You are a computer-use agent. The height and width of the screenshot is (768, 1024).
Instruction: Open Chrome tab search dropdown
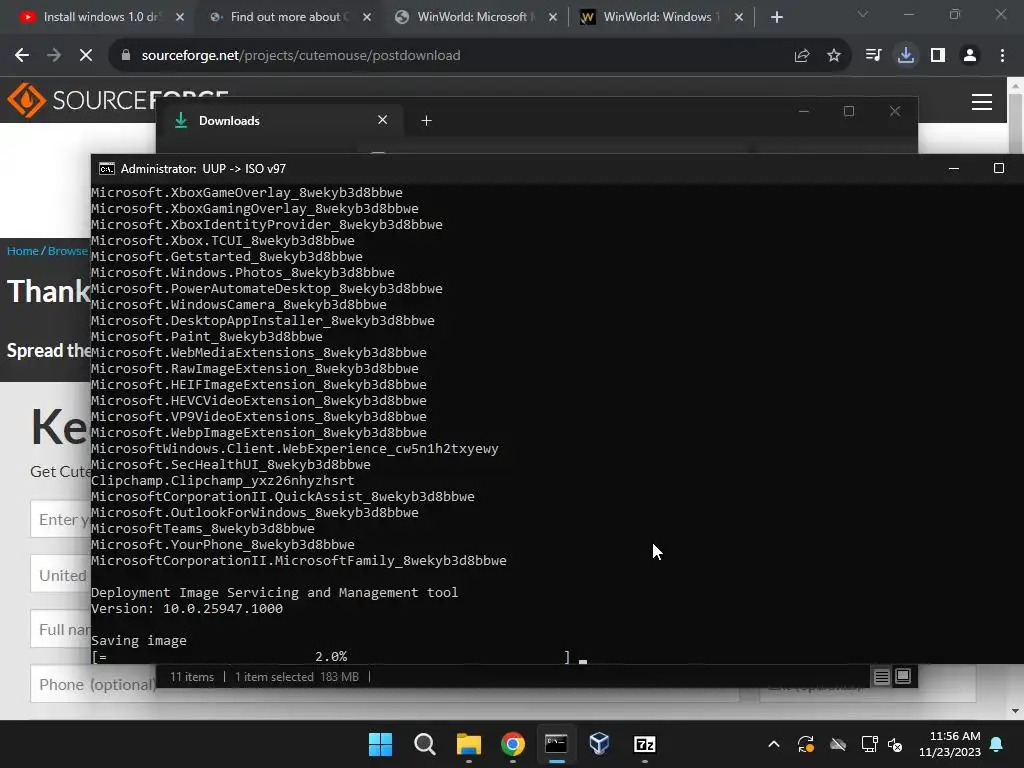pyautogui.click(x=863, y=14)
